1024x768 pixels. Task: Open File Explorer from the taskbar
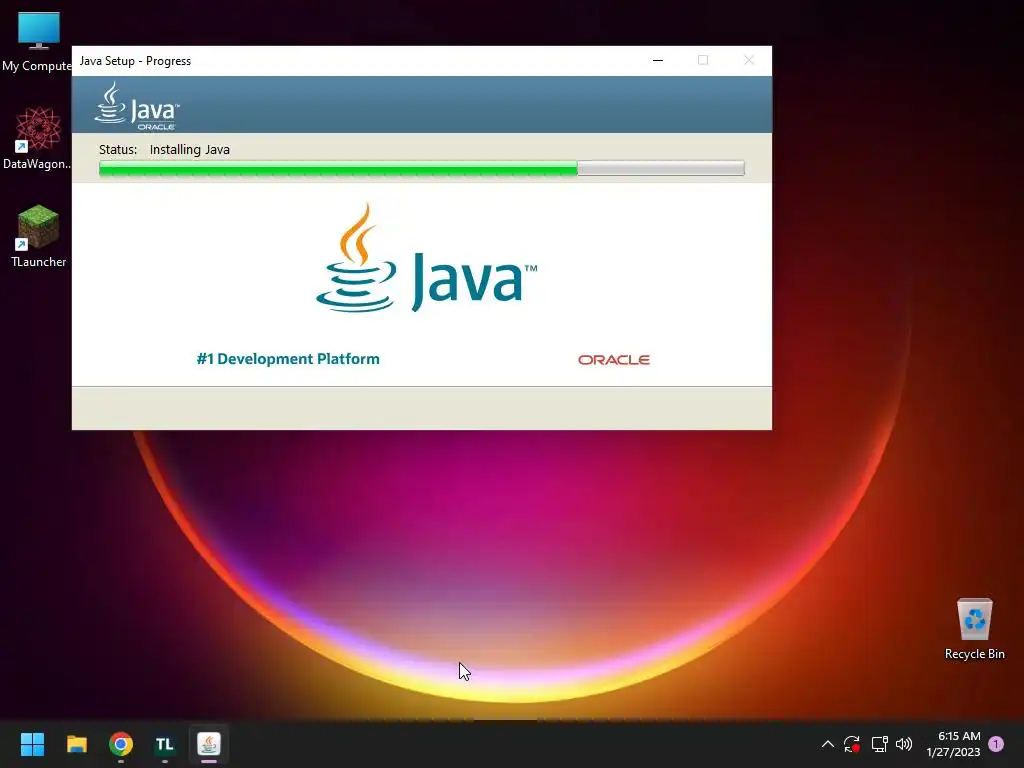(77, 744)
